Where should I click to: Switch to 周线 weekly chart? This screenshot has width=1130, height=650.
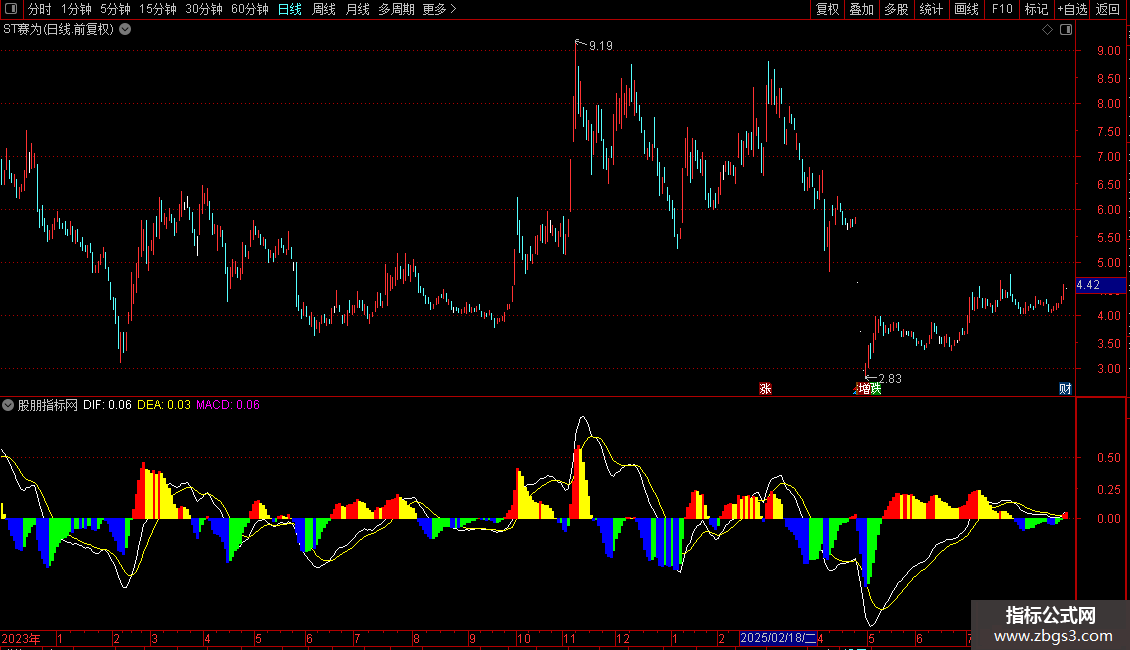coord(324,9)
